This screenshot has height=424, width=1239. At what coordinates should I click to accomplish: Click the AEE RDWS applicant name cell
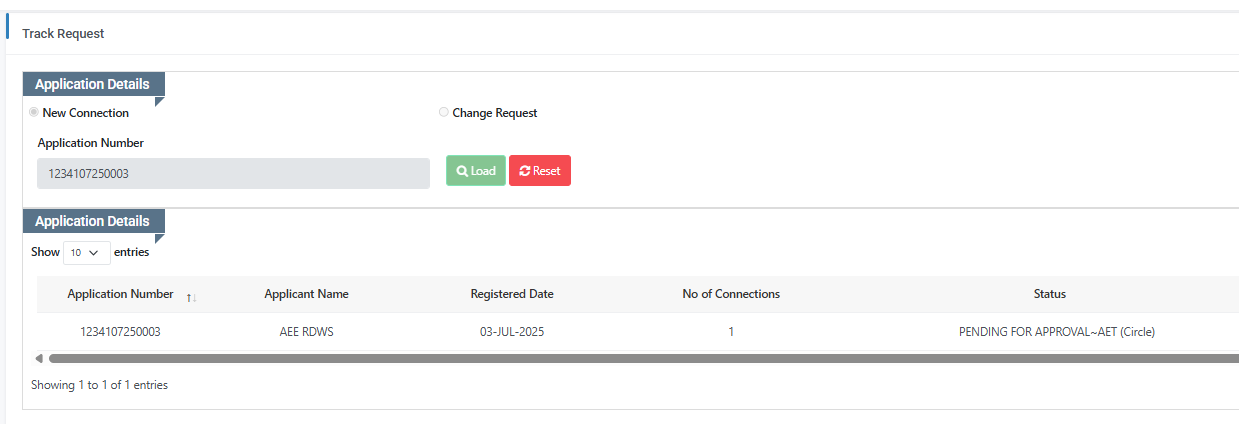[x=306, y=332]
